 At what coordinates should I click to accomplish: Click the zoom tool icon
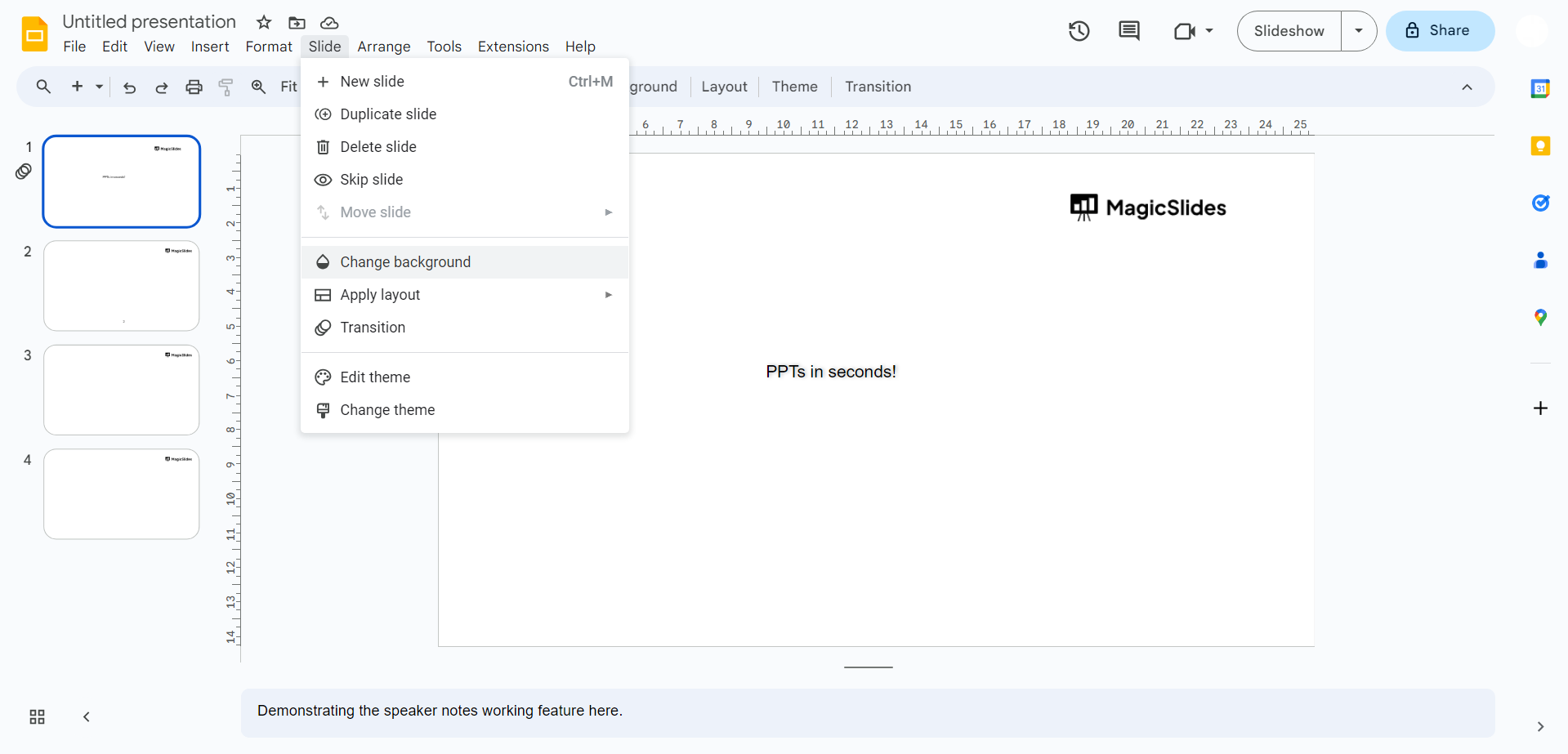pos(258,87)
